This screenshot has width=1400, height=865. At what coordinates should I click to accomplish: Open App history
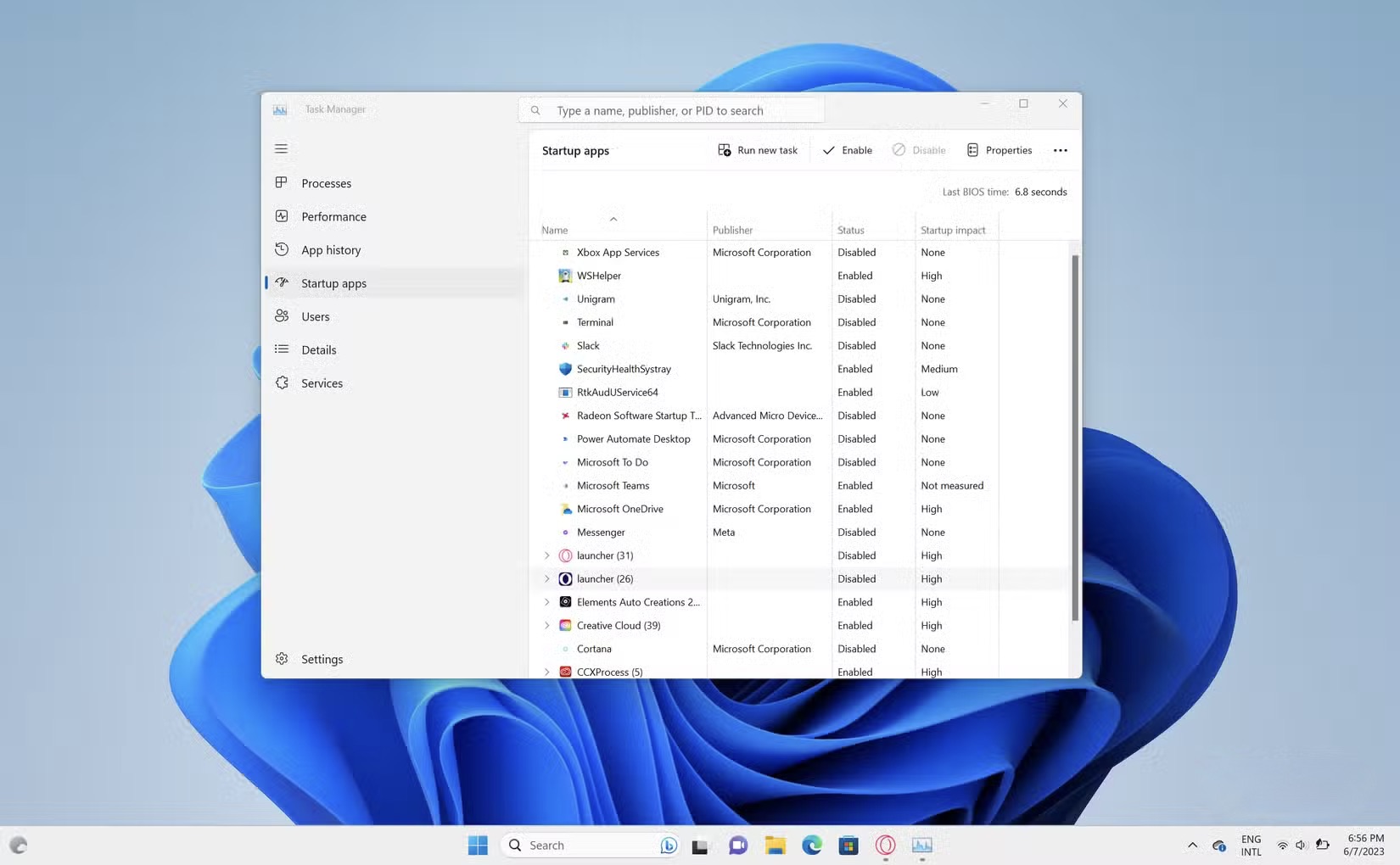point(331,249)
